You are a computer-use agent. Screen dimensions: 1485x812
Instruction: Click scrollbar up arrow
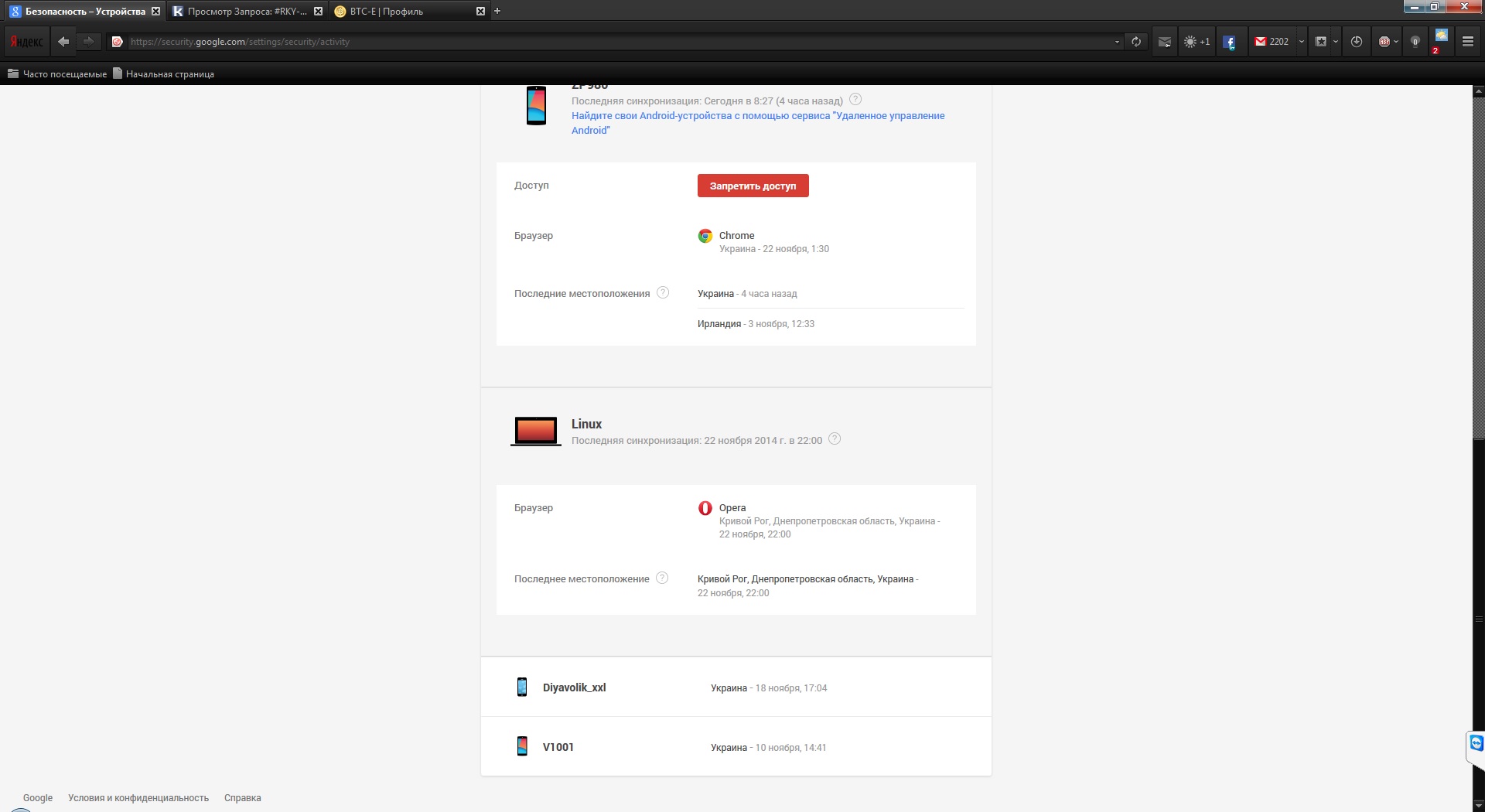pyautogui.click(x=1478, y=90)
